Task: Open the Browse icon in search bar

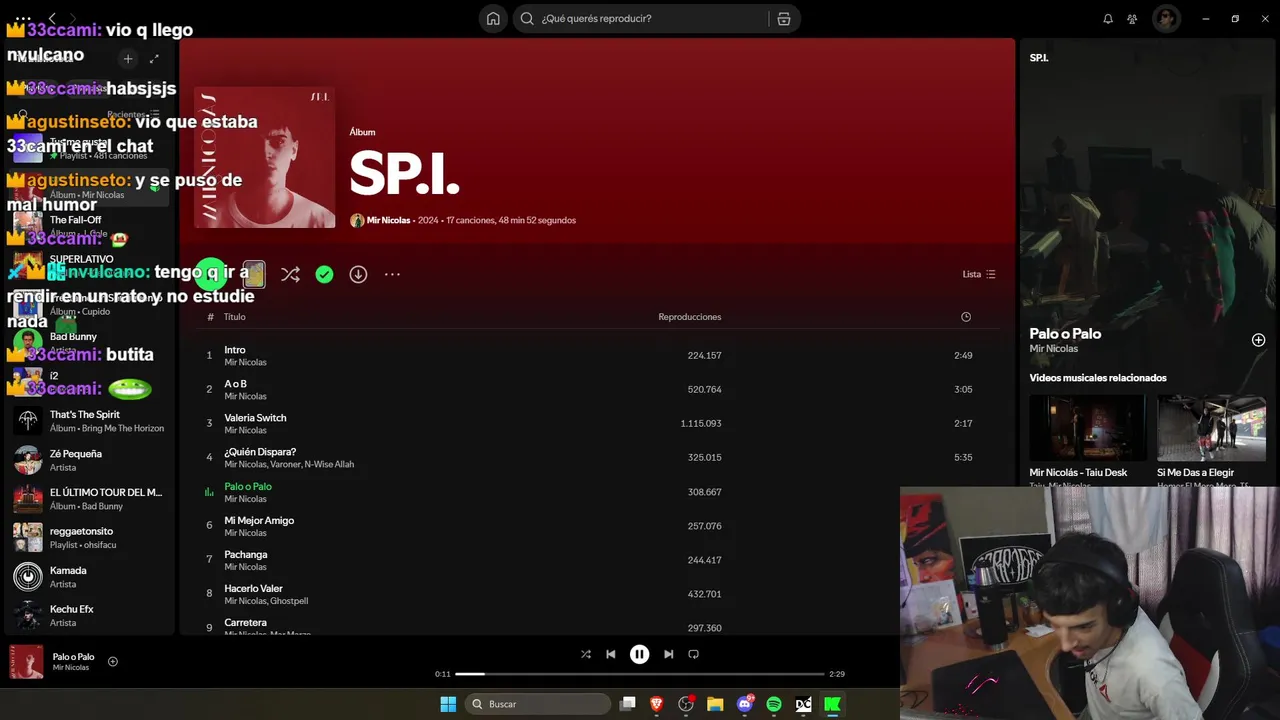Action: 783,18
